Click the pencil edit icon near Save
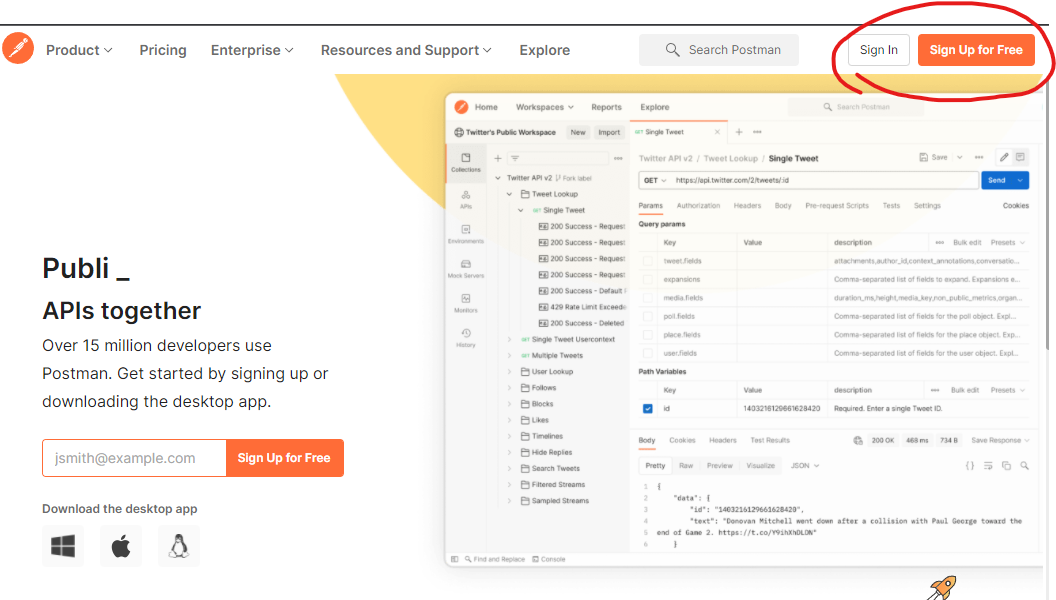Image resolution: width=1056 pixels, height=600 pixels. tap(1004, 157)
